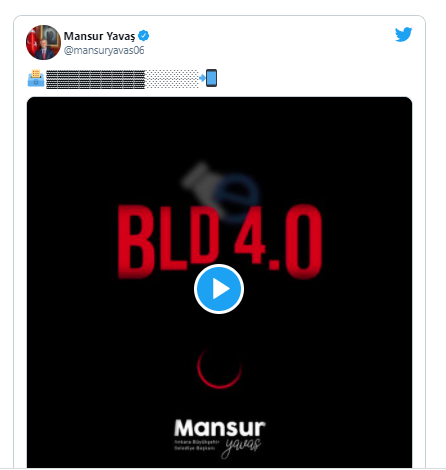The height and width of the screenshot is (470, 446).
Task: Click the white Mansur logo text
Action: (220, 428)
